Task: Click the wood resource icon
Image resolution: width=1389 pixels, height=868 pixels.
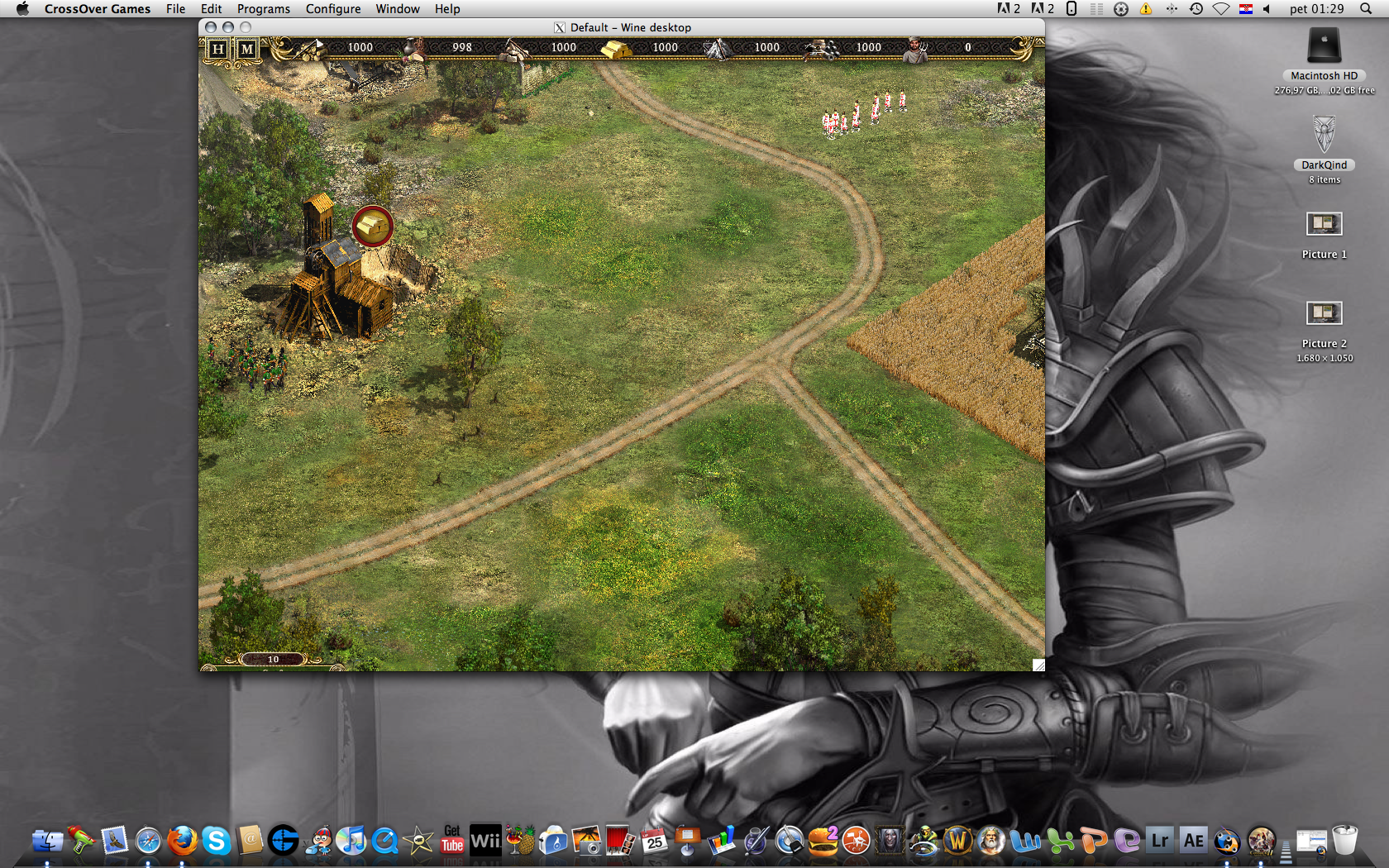Action: pyautogui.click(x=312, y=50)
